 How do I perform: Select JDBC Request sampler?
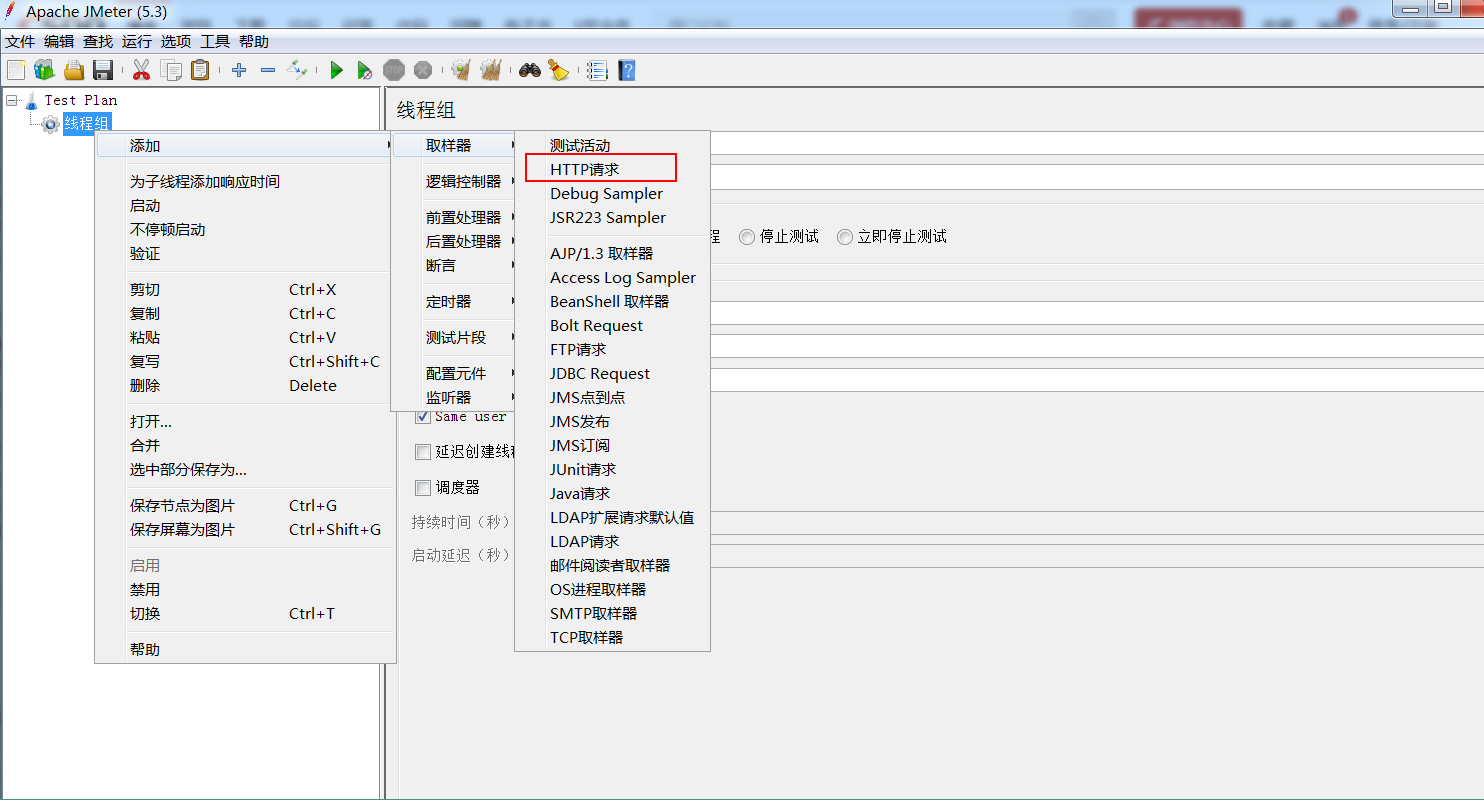[x=612, y=374]
